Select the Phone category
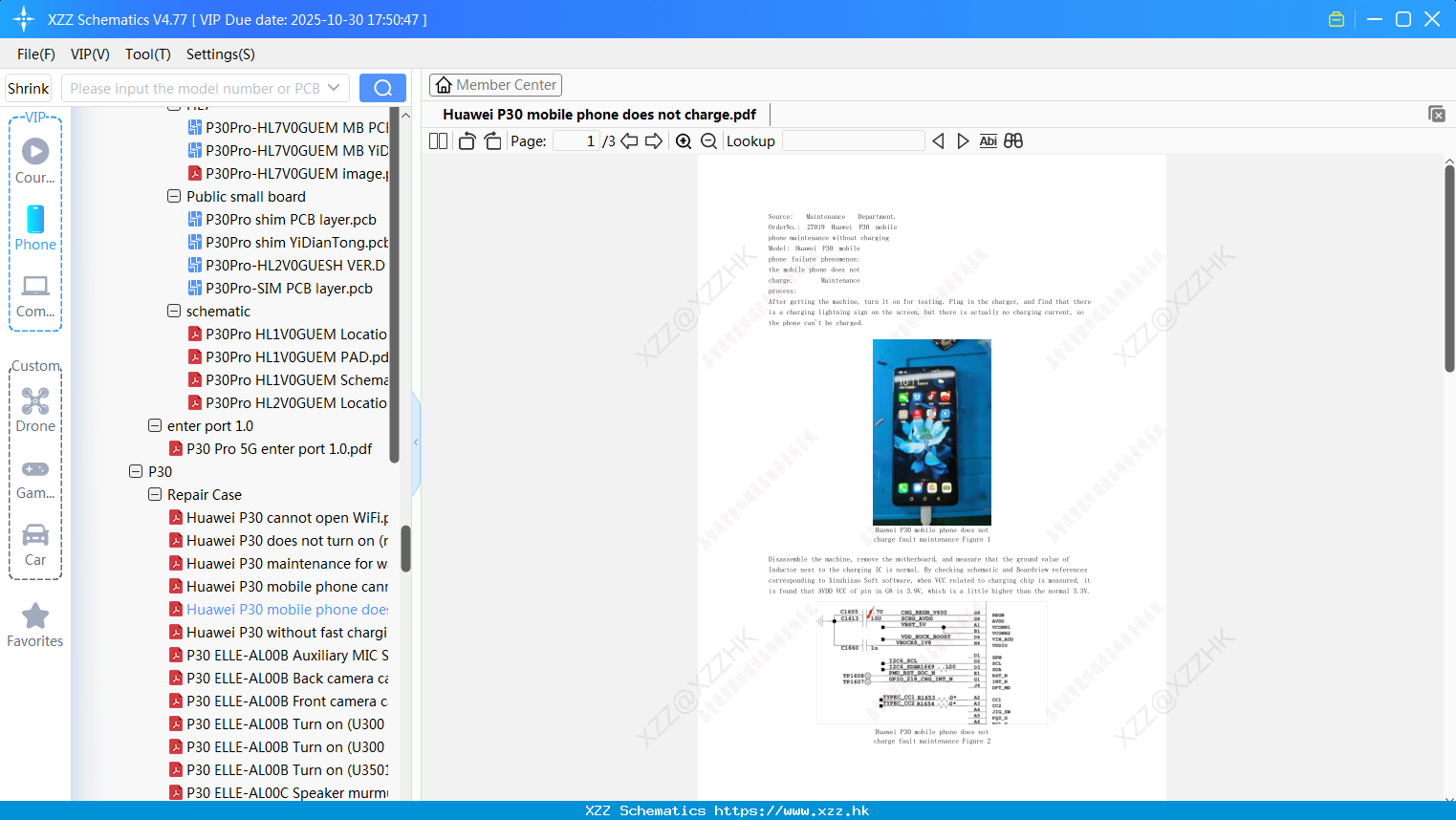 [35, 227]
